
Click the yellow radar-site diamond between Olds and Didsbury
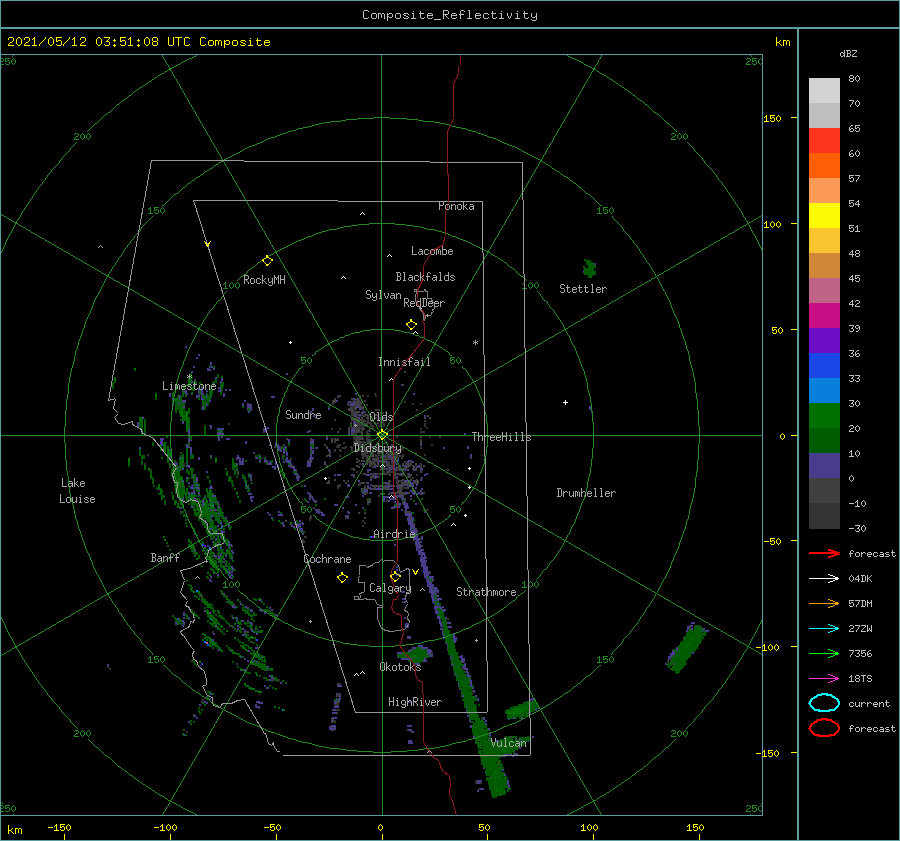(382, 435)
